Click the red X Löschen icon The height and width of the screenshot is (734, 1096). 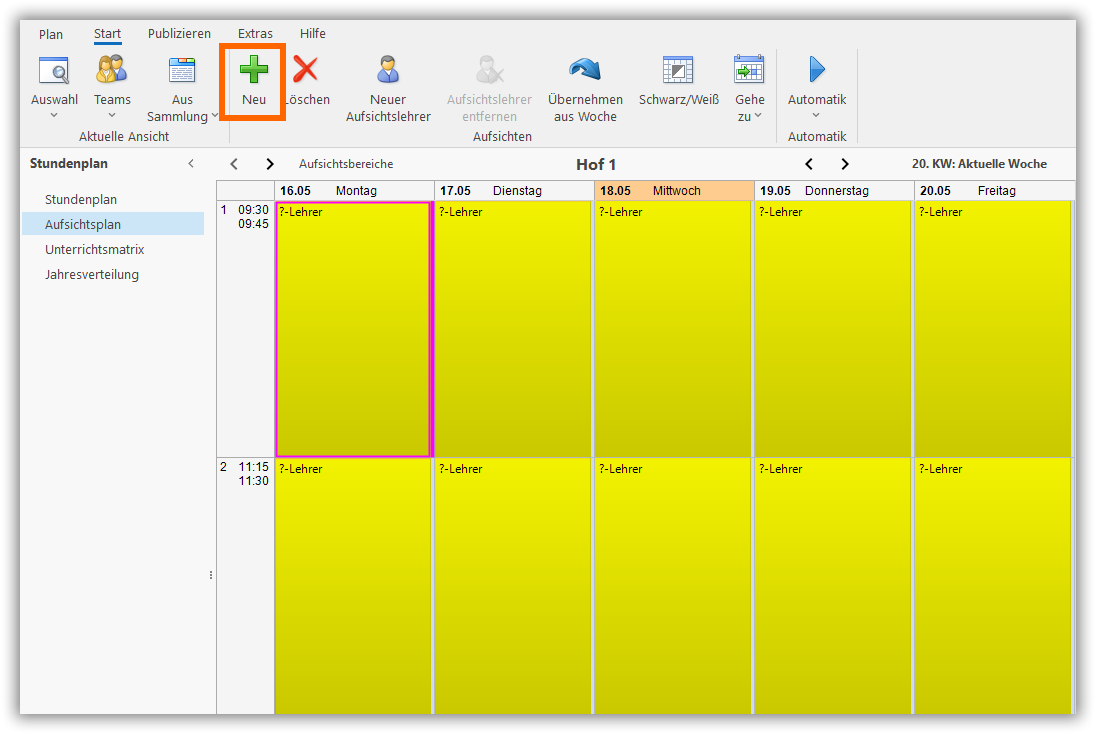pyautogui.click(x=305, y=70)
